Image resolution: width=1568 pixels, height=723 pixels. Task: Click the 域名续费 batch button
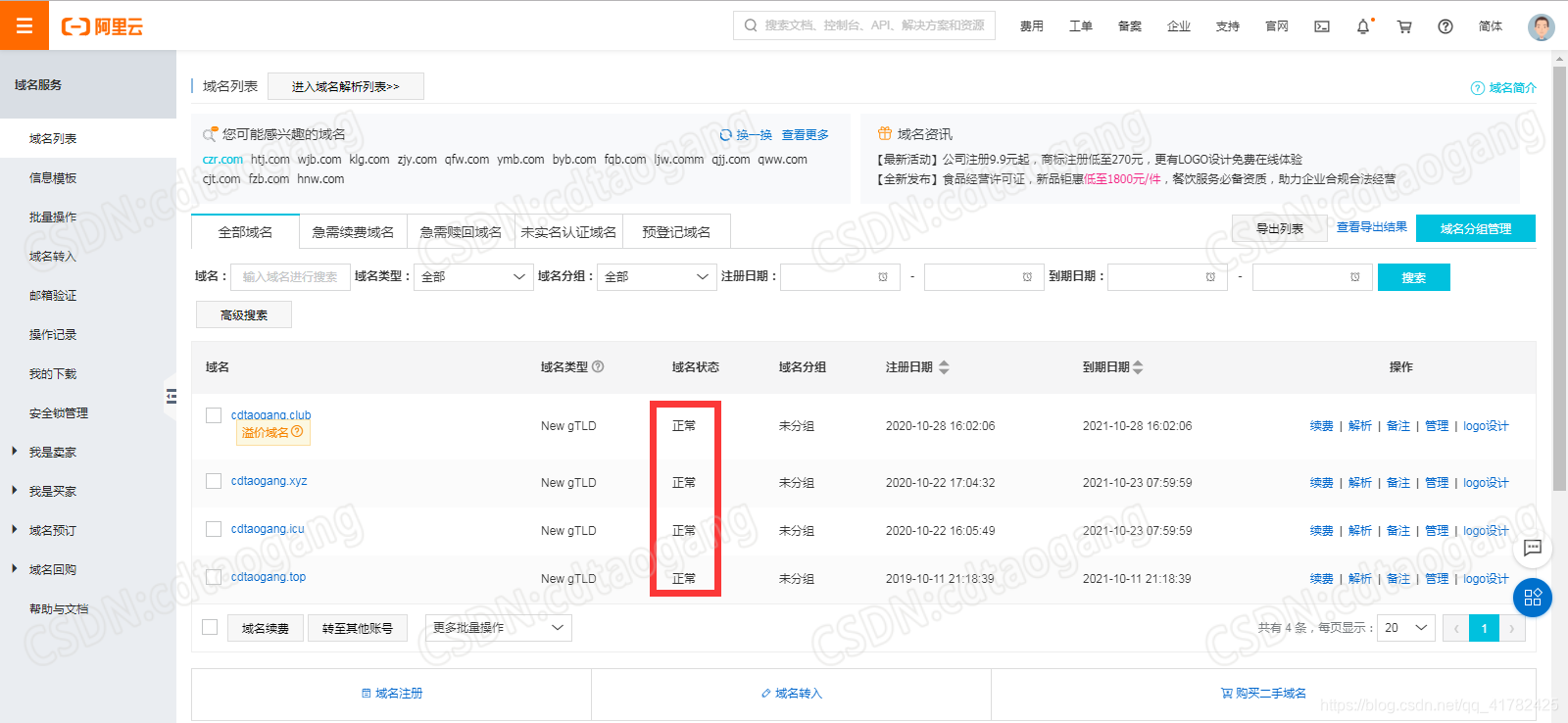point(266,628)
